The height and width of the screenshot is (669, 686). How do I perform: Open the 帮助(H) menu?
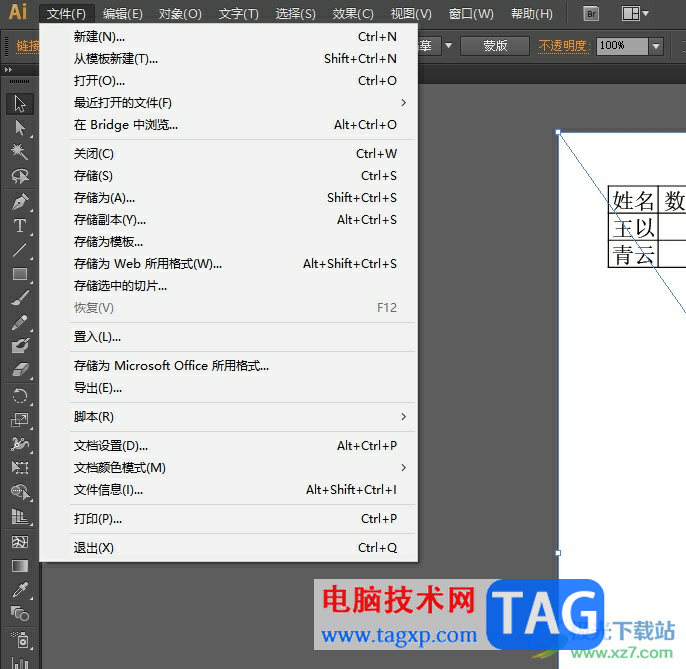532,14
